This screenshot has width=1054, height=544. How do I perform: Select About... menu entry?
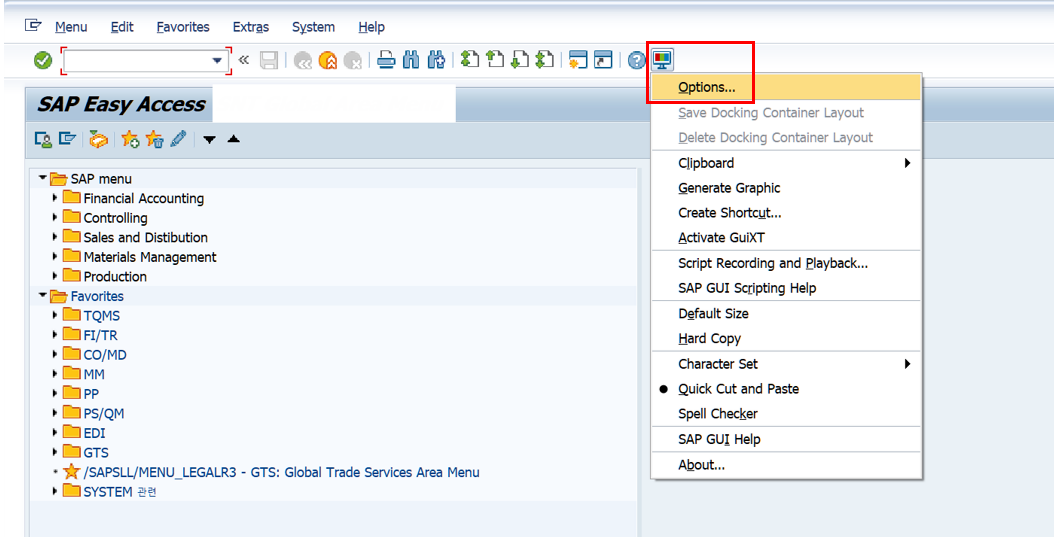(786, 465)
